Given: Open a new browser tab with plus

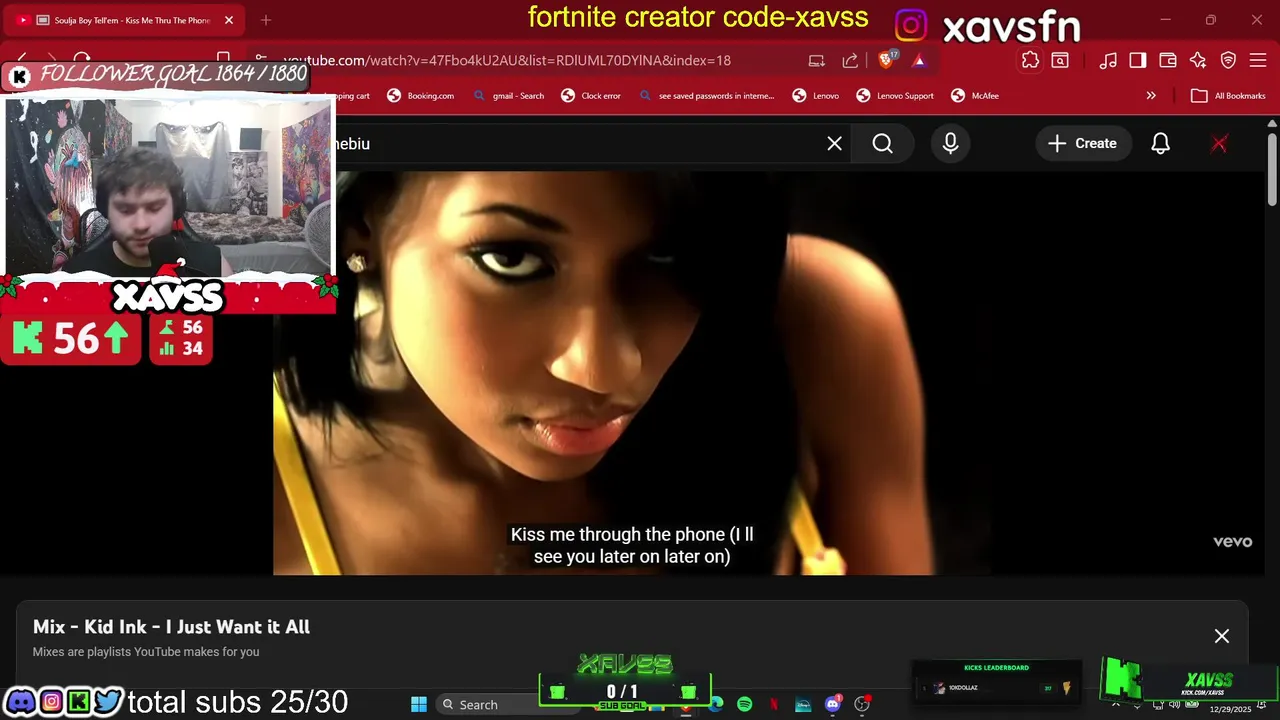Looking at the screenshot, I should pos(266,20).
